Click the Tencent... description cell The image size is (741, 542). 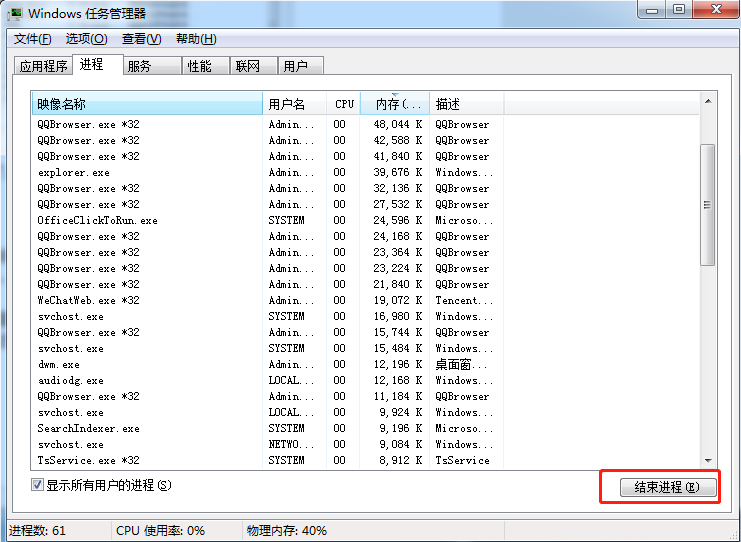click(464, 300)
